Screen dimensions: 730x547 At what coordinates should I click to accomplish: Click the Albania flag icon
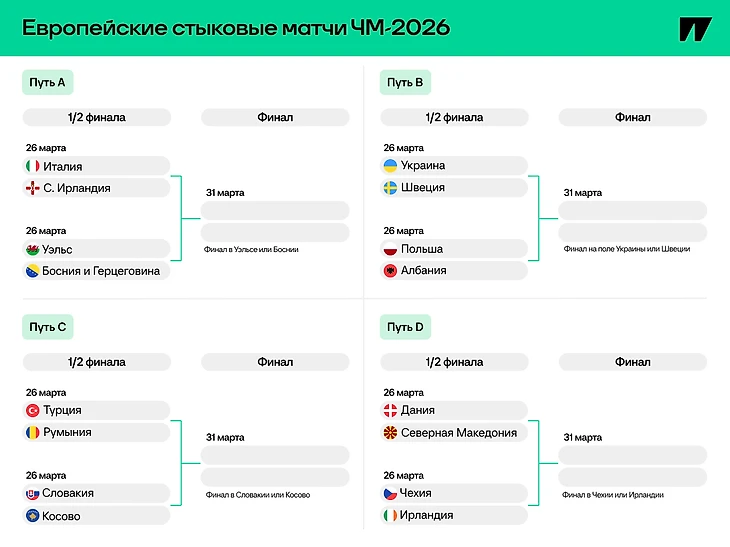pyautogui.click(x=390, y=271)
